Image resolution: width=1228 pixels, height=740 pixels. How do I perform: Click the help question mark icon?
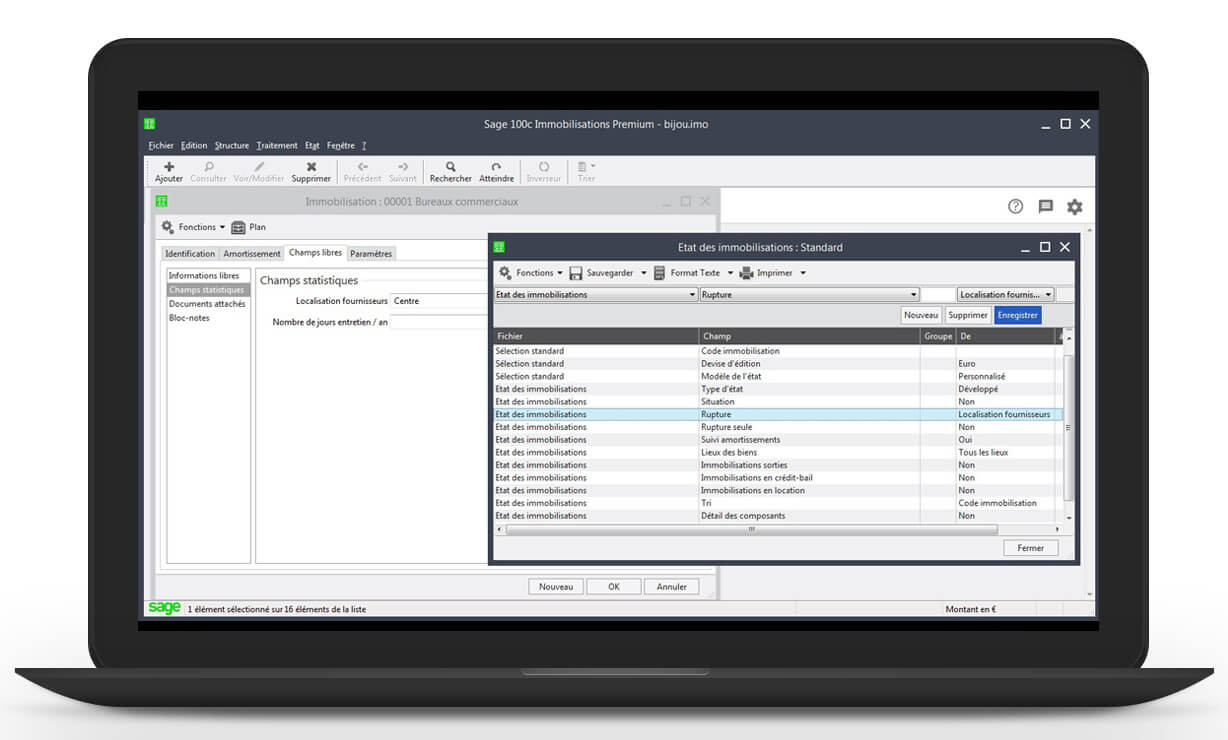tap(1016, 207)
